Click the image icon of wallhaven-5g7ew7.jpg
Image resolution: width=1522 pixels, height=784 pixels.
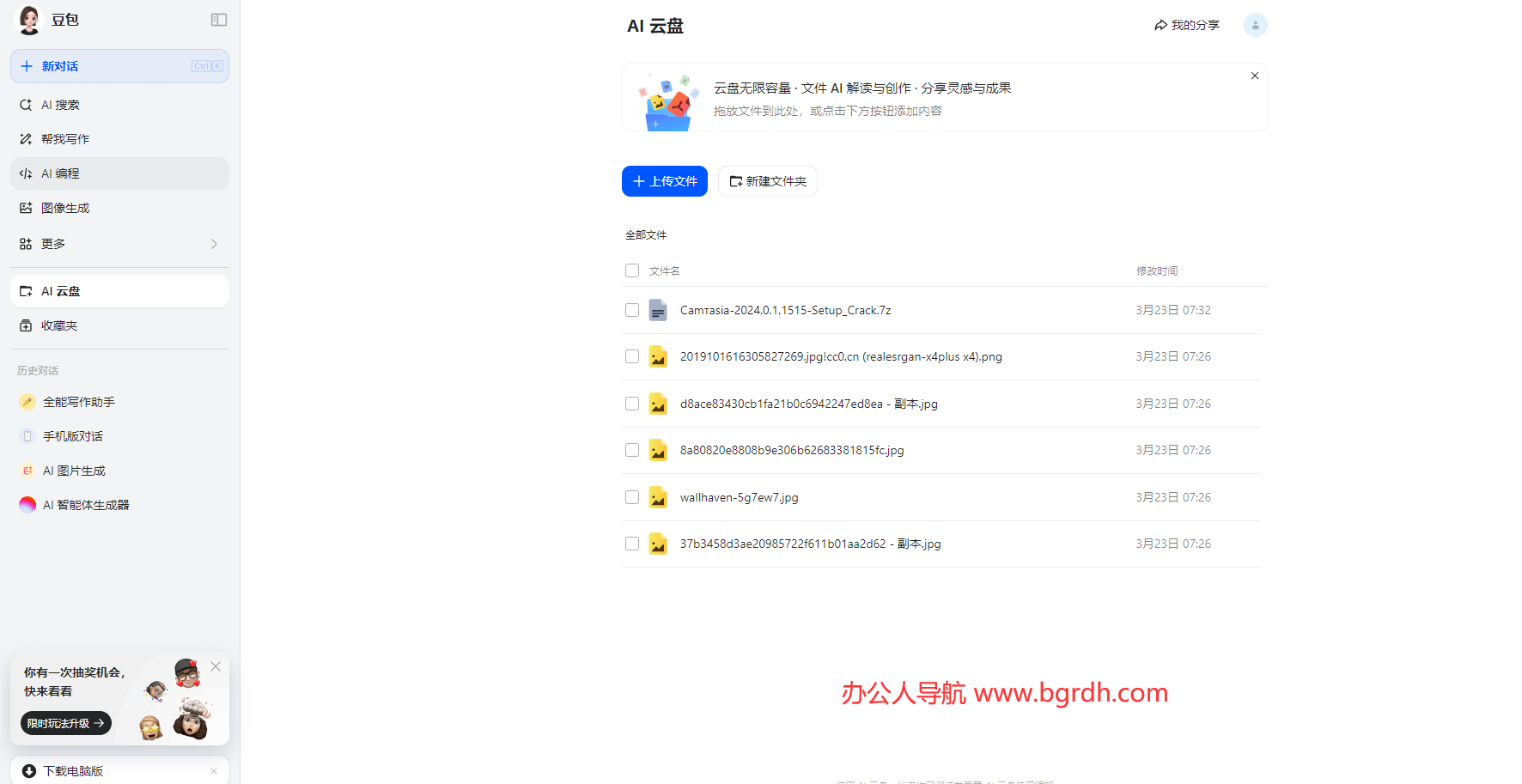click(x=658, y=497)
